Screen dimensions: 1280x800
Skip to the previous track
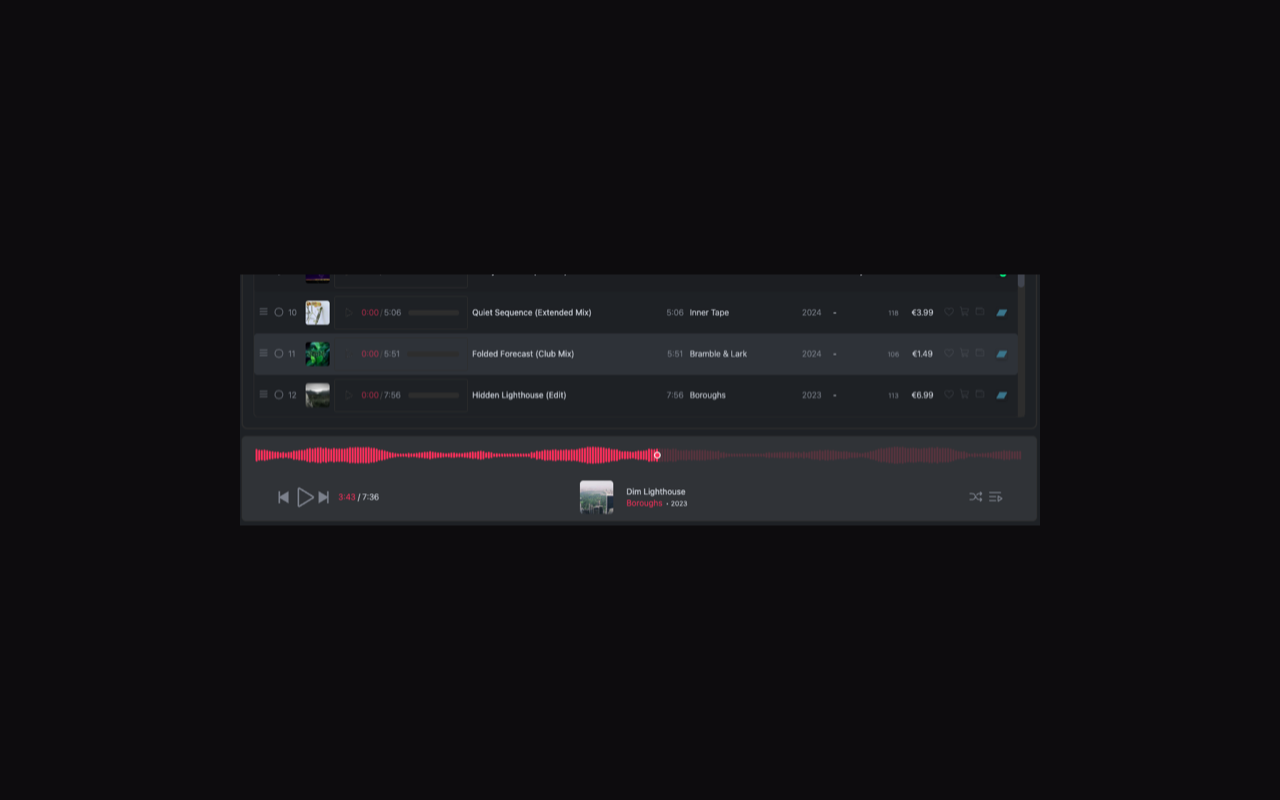coord(283,497)
